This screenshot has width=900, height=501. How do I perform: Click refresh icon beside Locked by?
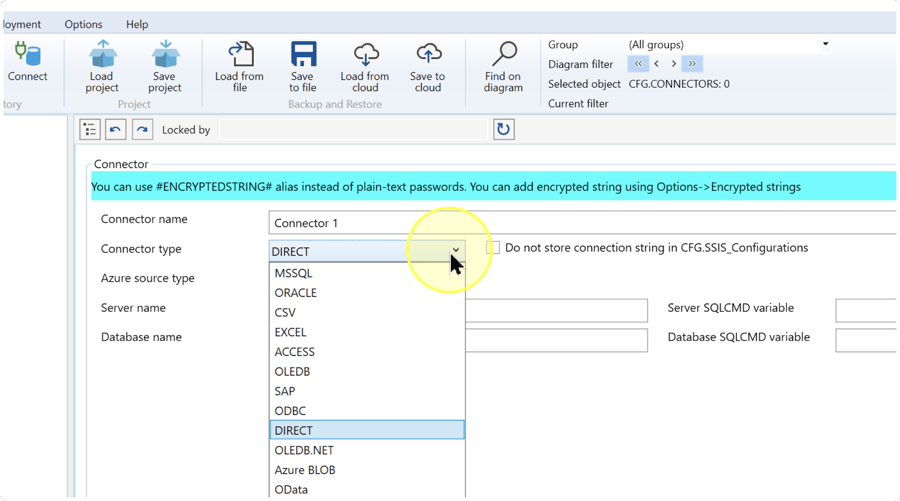click(503, 129)
